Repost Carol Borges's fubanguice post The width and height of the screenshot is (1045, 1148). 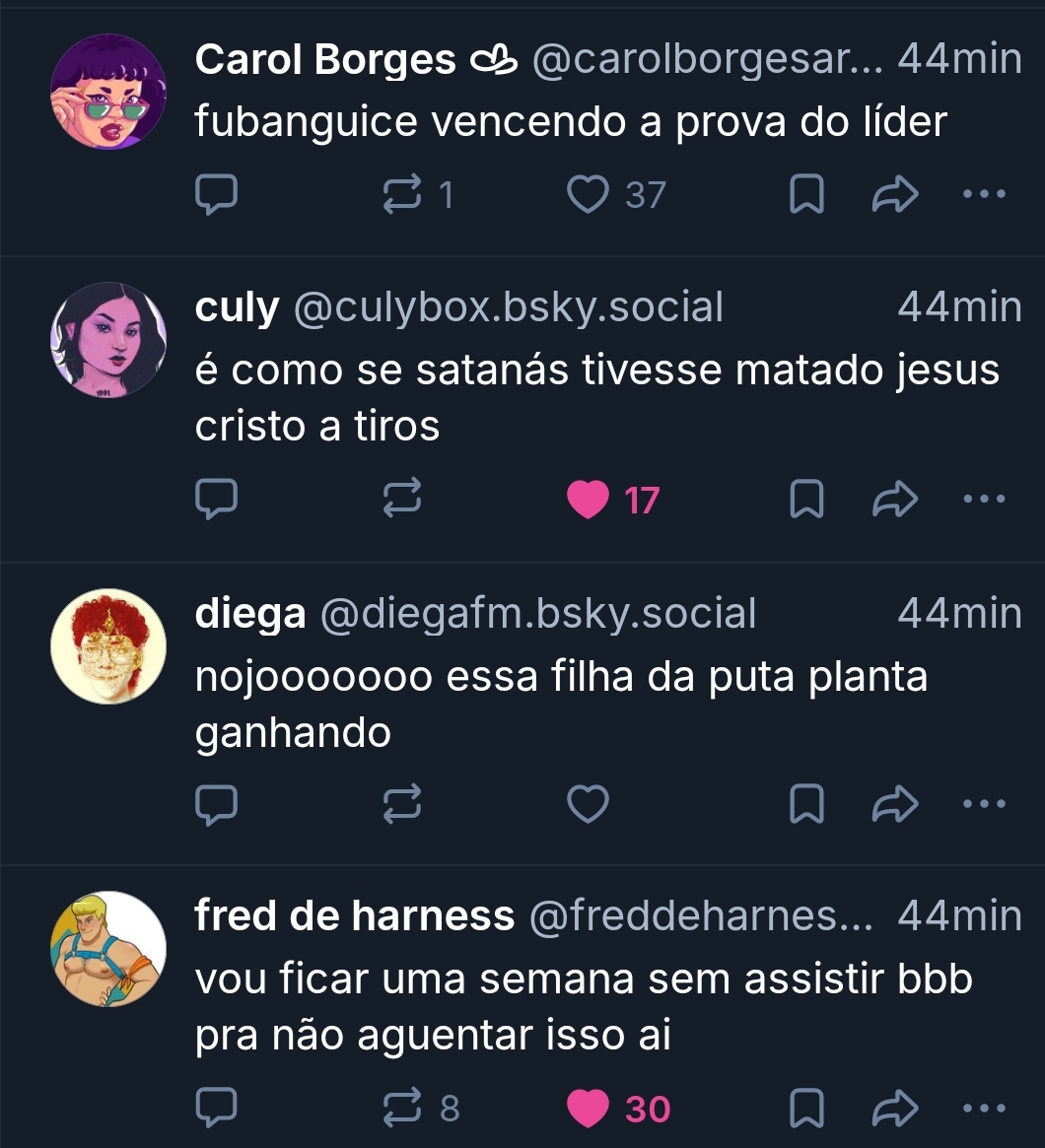pos(402,194)
